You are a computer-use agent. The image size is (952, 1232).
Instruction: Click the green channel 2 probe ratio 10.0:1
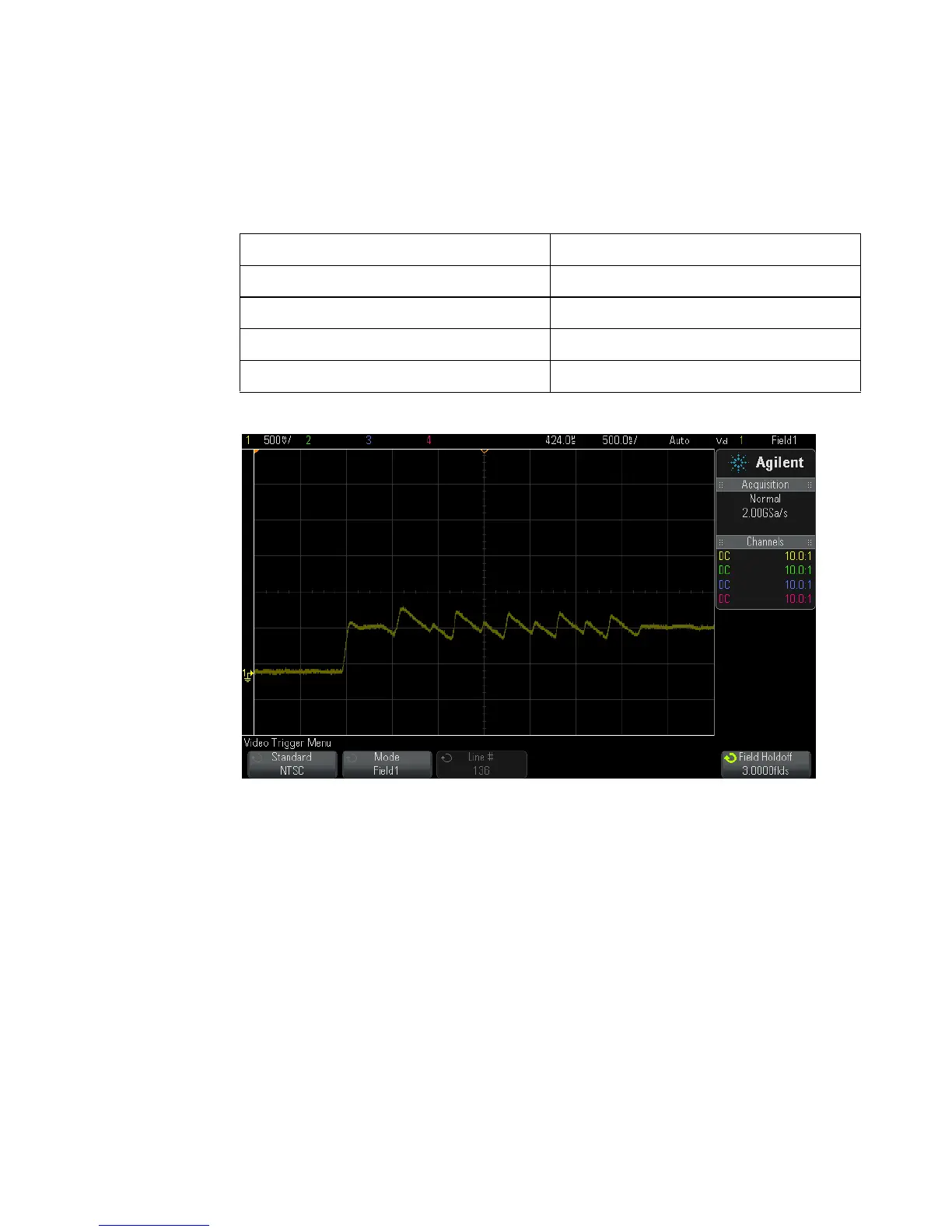(798, 570)
